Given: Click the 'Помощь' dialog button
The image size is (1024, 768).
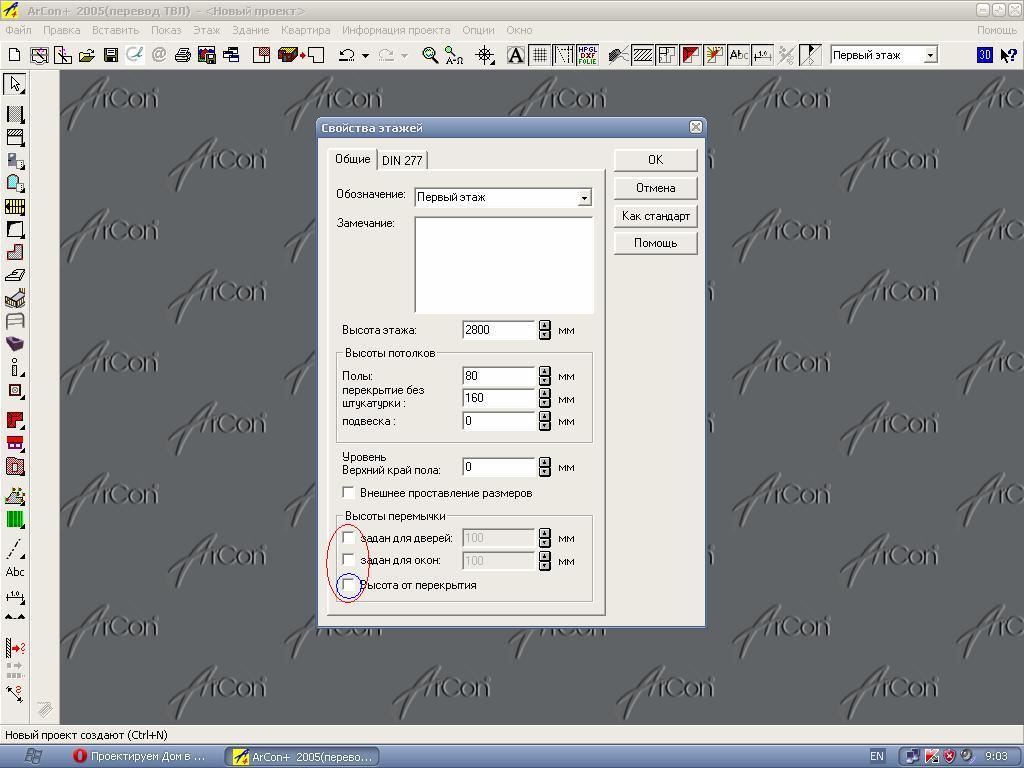Looking at the screenshot, I should click(x=656, y=243).
